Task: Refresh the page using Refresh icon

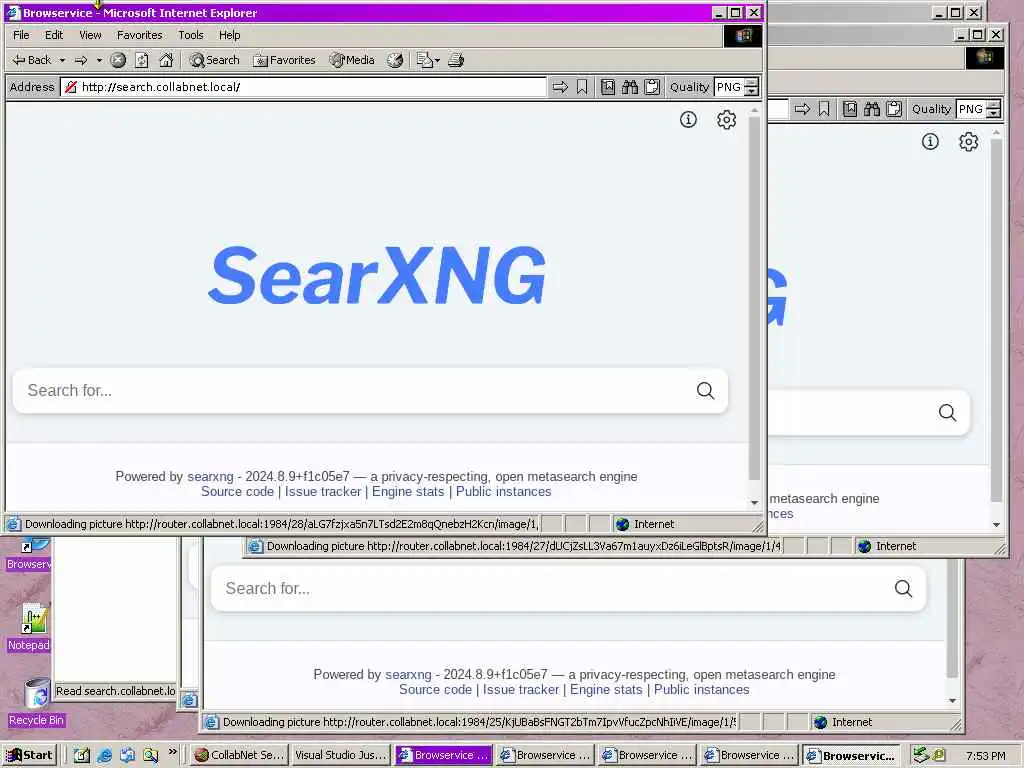Action: click(142, 60)
